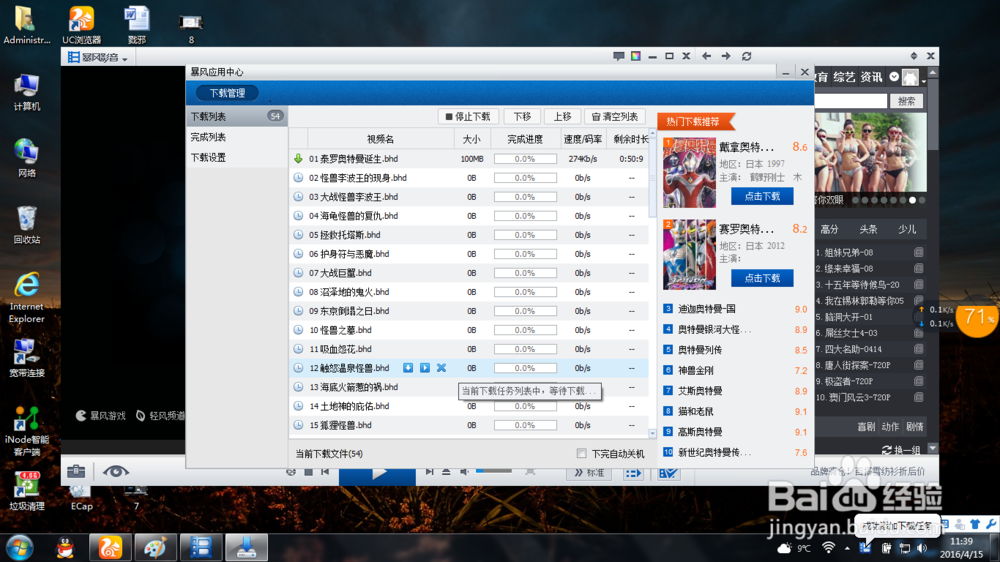1000x562 pixels.
Task: Click the download list scrollbar down arrow
Action: point(652,433)
